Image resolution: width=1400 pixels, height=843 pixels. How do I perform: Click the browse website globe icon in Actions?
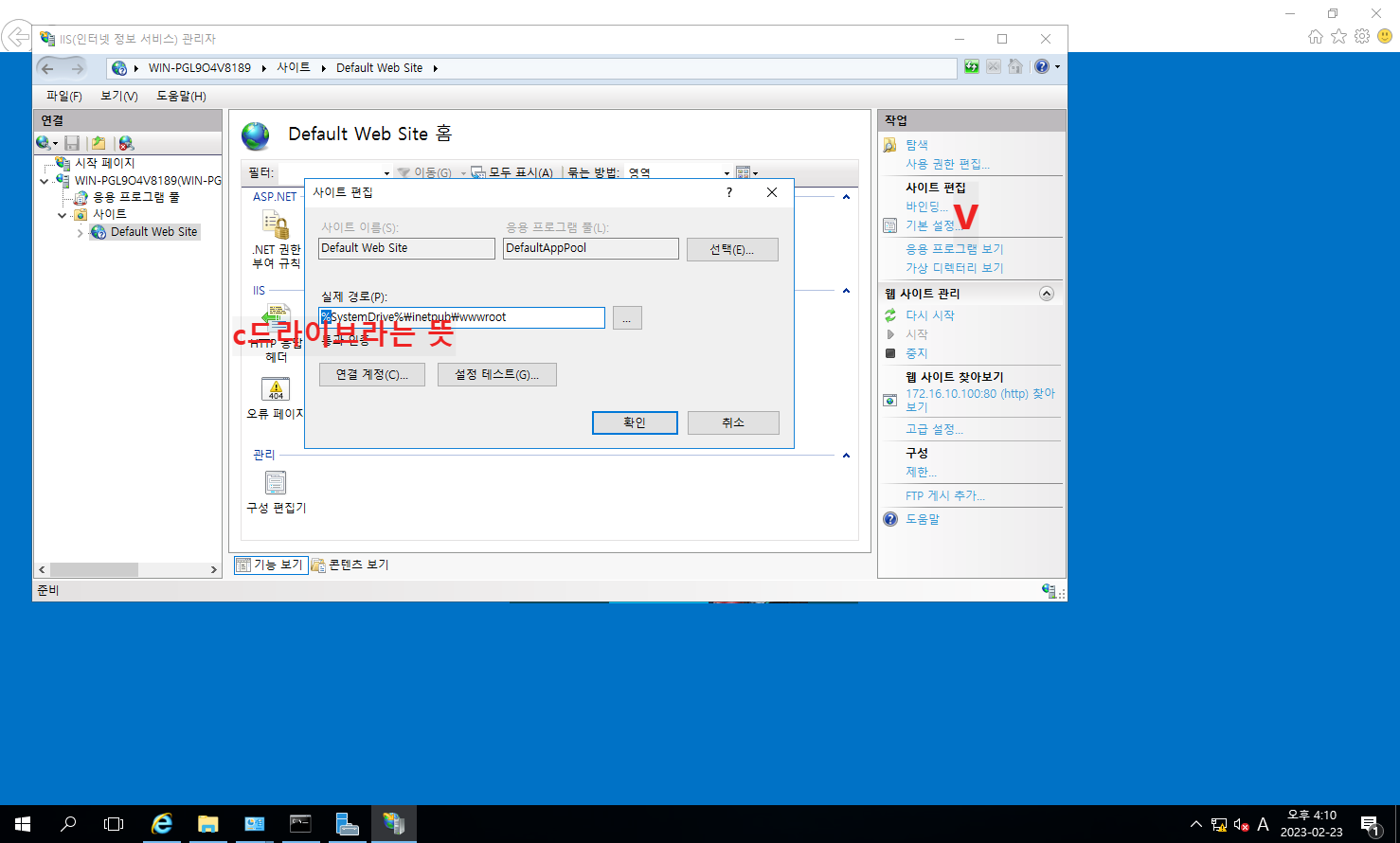[889, 401]
